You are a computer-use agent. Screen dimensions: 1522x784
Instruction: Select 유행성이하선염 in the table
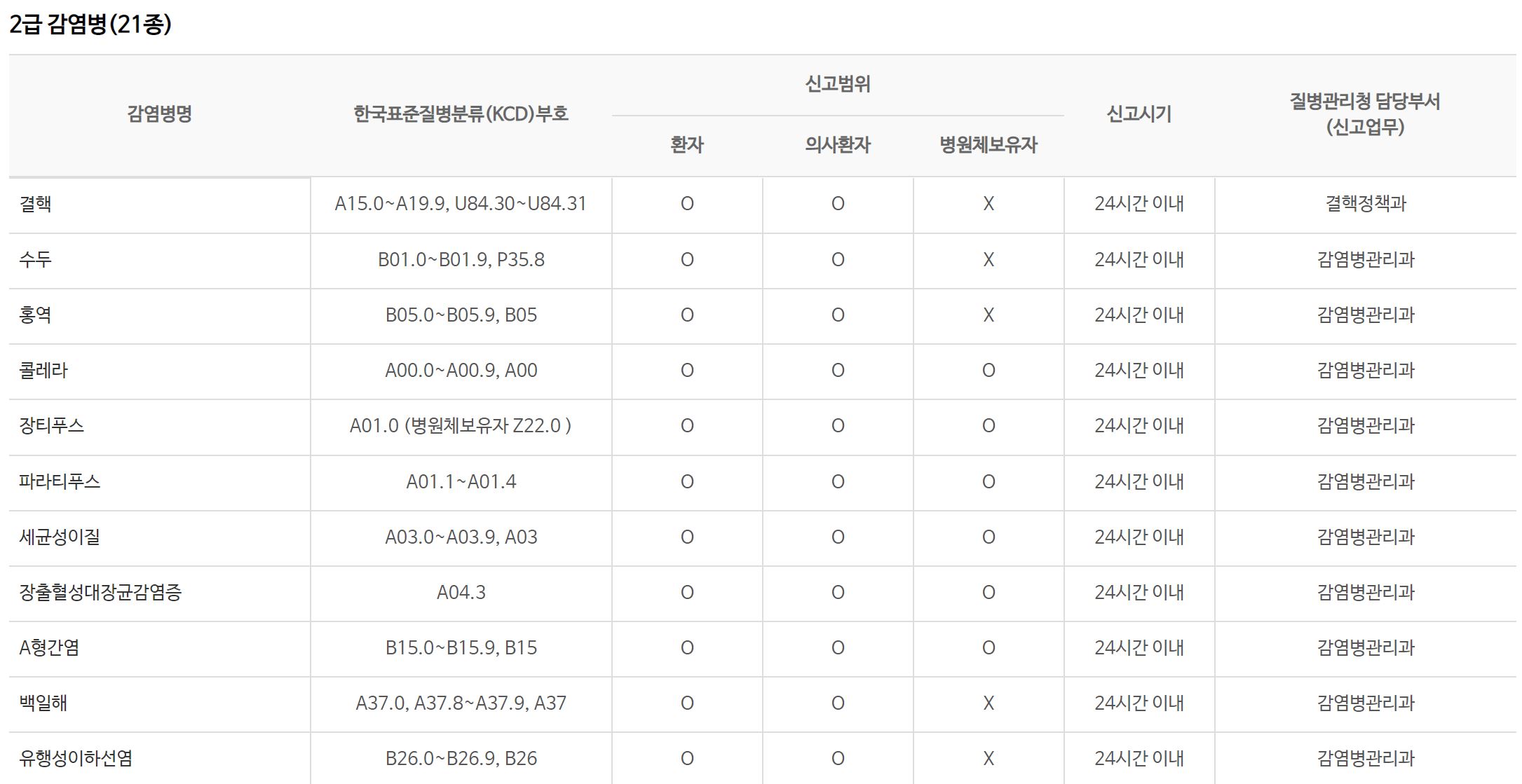coord(76,758)
